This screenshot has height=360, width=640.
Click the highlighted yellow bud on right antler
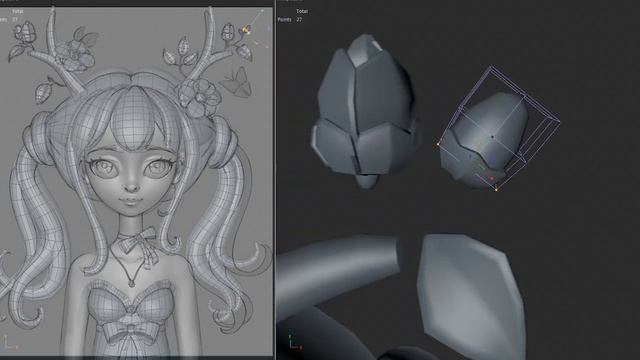point(246,29)
